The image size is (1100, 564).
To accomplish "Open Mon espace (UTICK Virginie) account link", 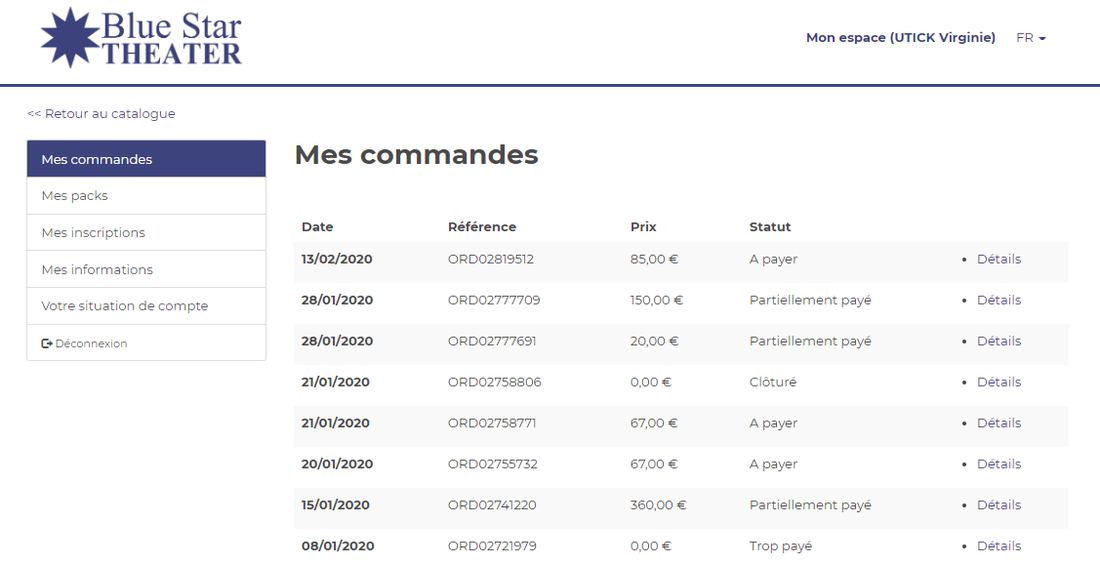I will pyautogui.click(x=900, y=38).
